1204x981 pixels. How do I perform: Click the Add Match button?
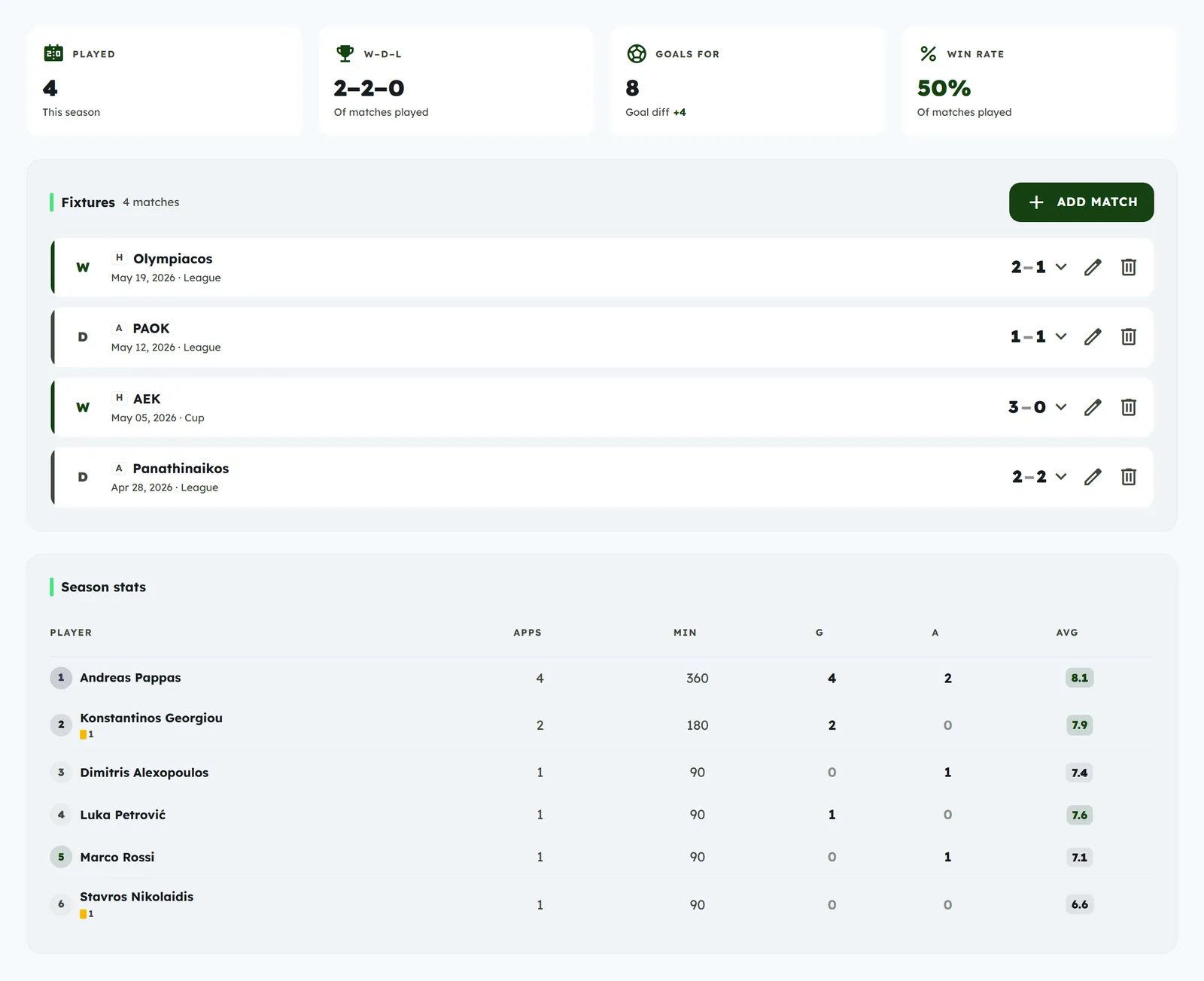coord(1081,202)
